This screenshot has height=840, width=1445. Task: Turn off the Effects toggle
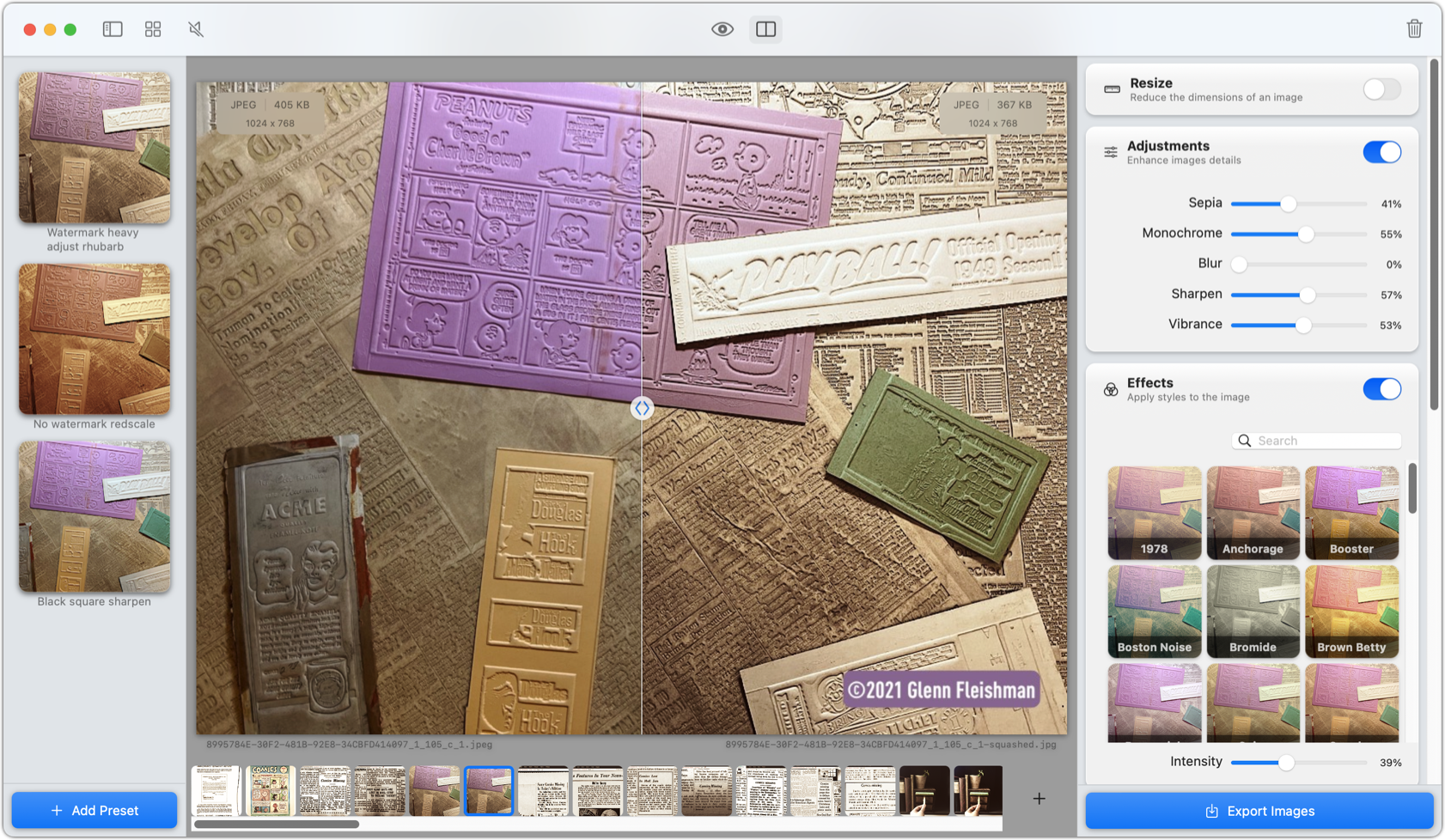click(1381, 389)
